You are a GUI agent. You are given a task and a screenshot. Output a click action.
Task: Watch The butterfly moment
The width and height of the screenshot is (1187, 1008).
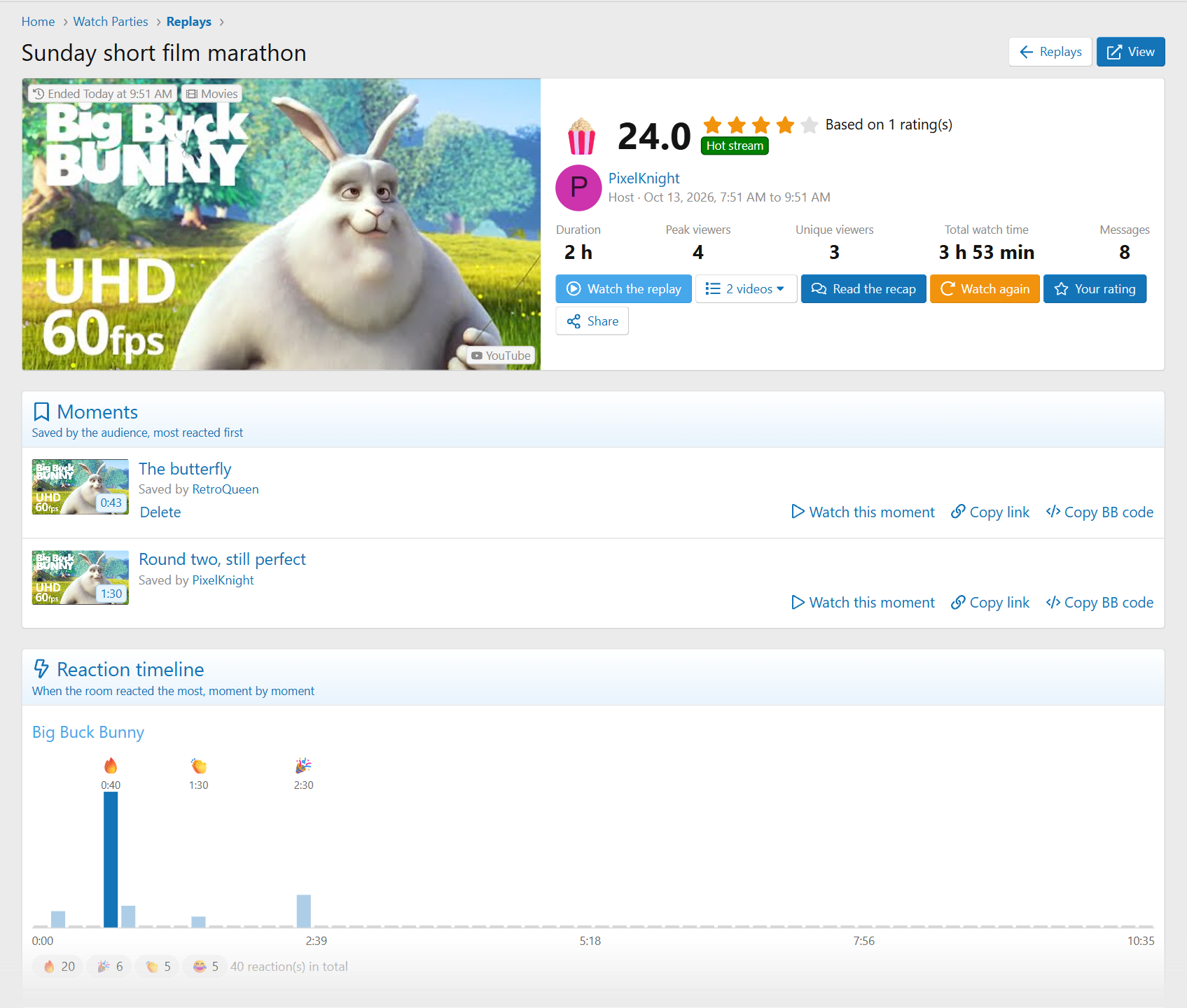click(x=863, y=512)
